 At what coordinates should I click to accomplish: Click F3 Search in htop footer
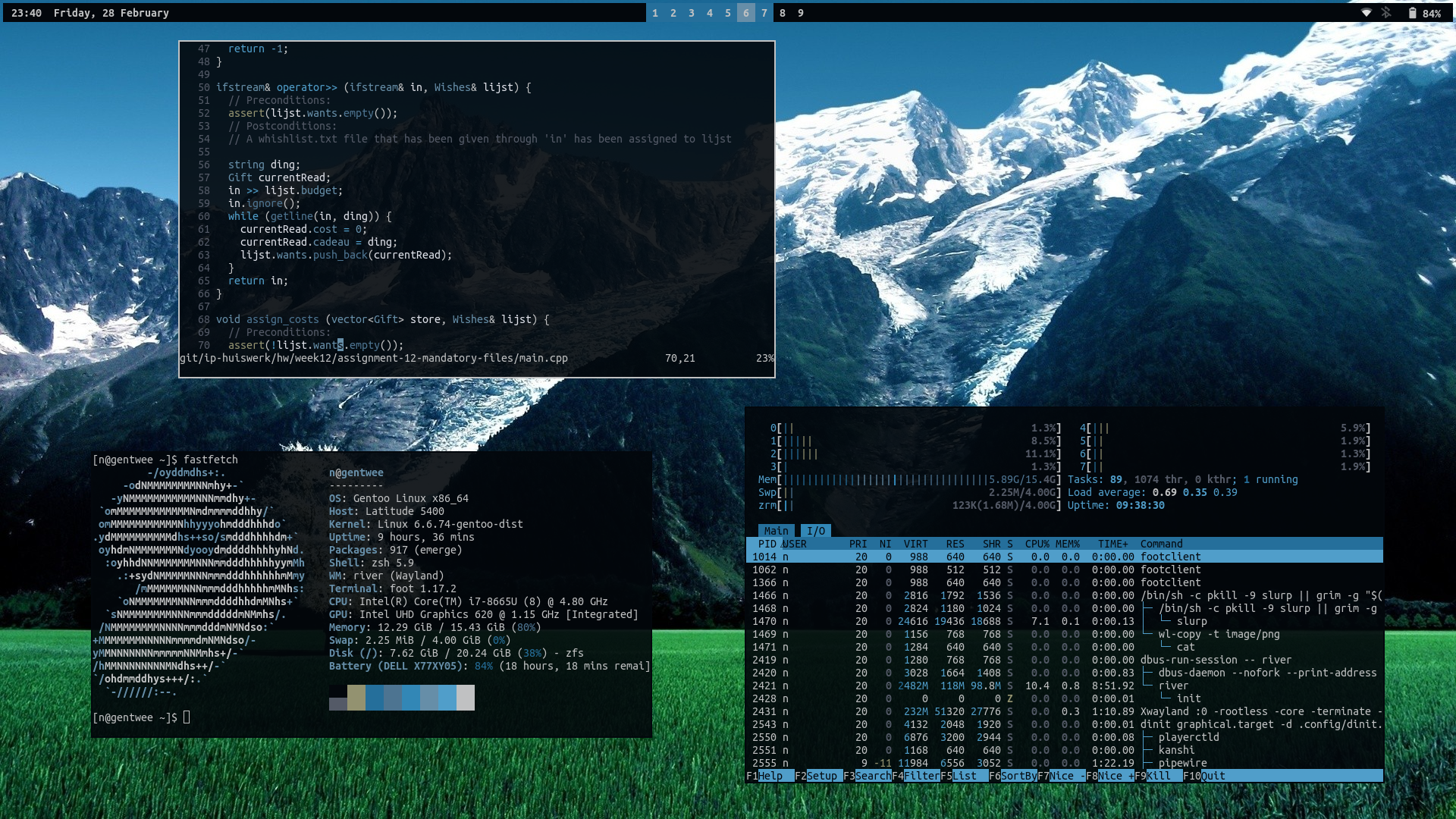pos(868,776)
